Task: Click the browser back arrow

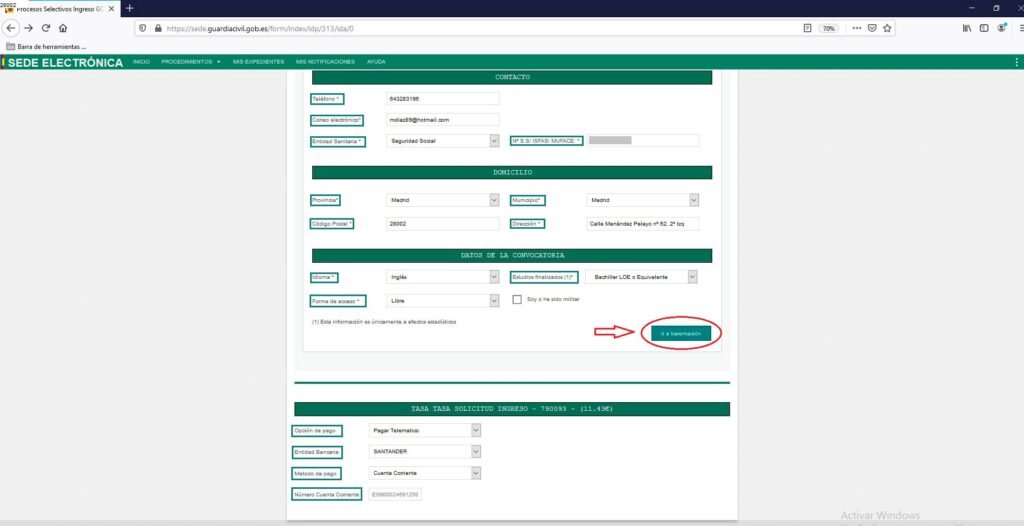Action: pos(11,28)
